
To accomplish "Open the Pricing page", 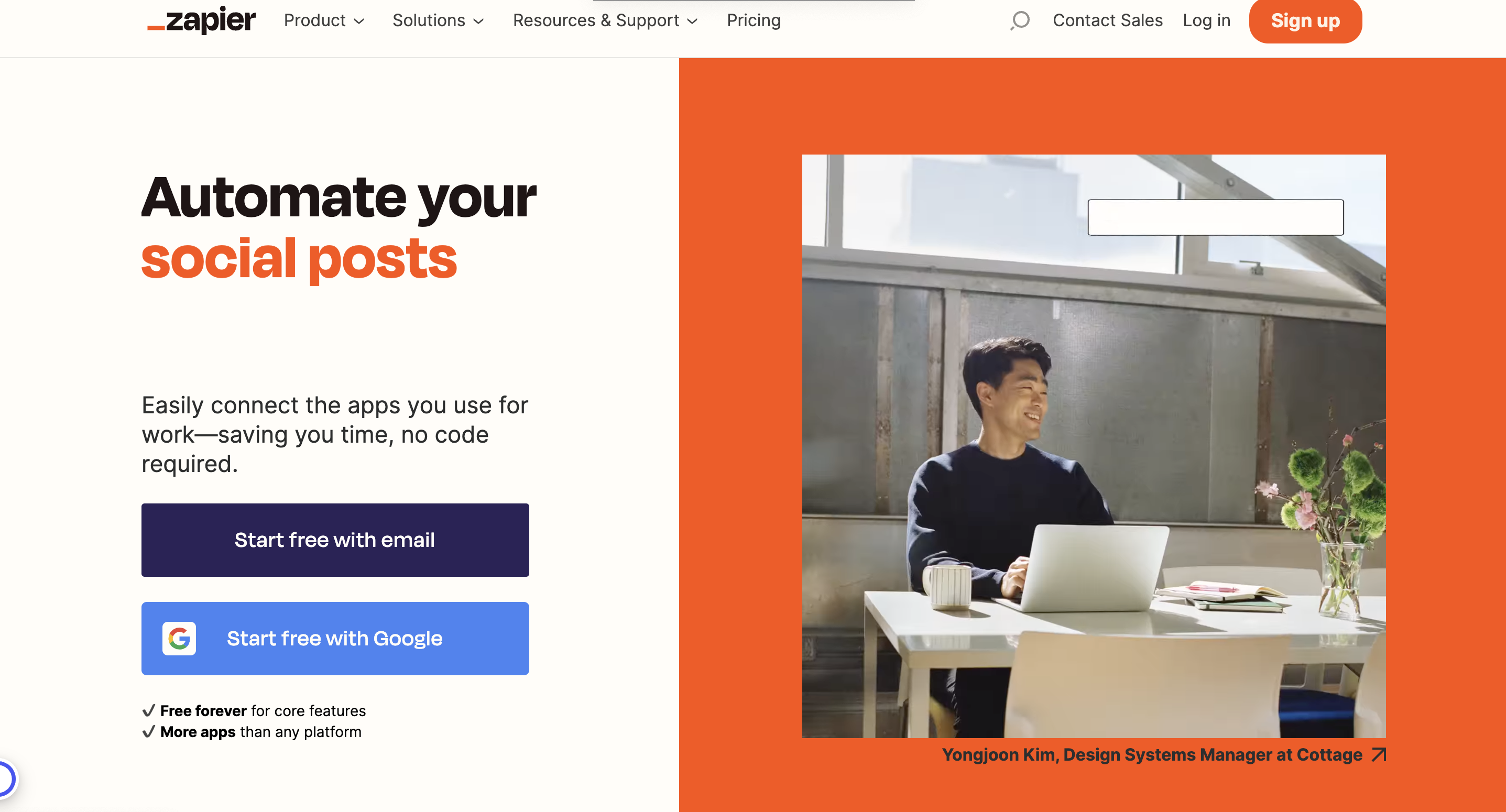I will point(754,20).
